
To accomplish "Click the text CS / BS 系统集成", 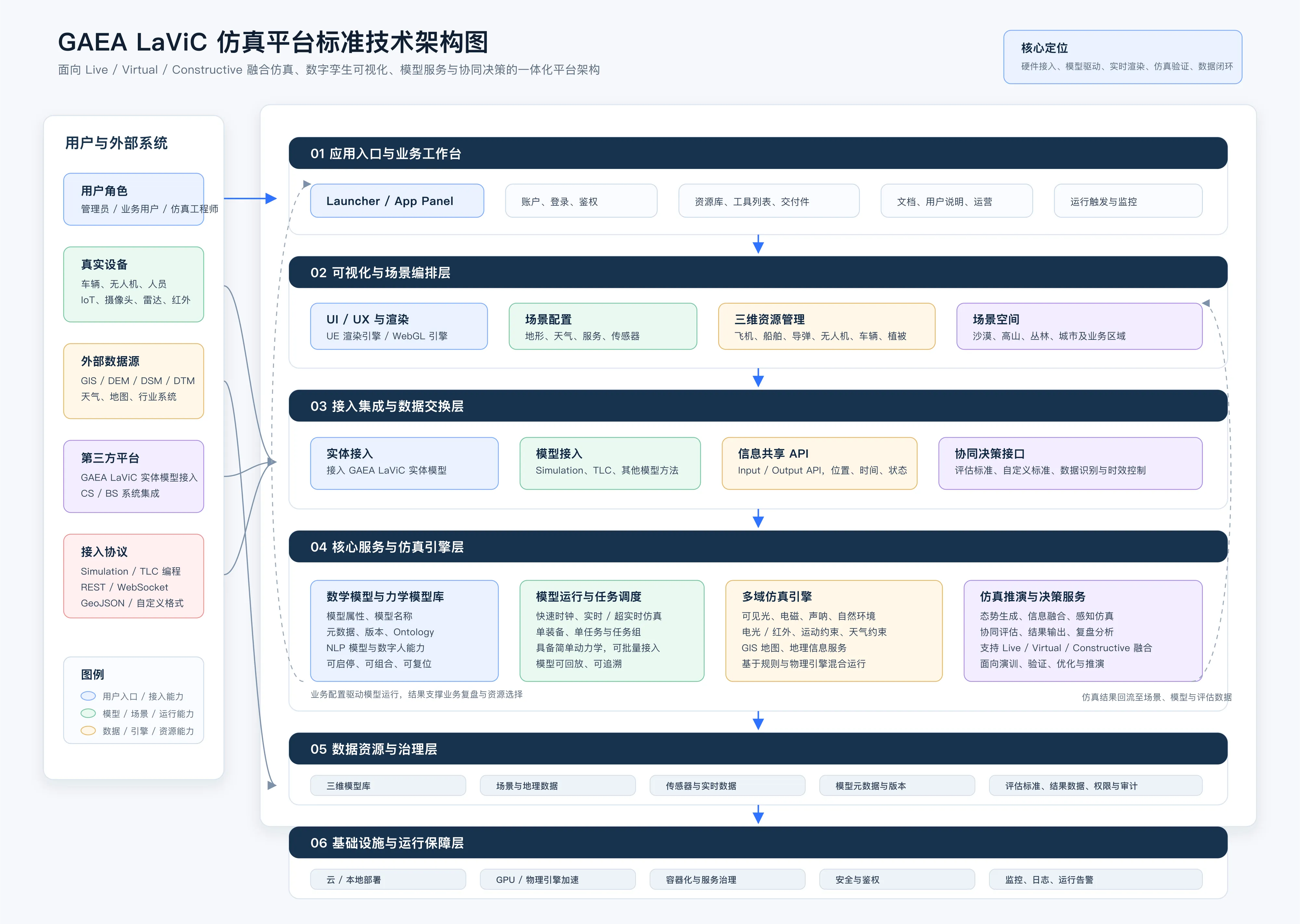I will (x=120, y=493).
